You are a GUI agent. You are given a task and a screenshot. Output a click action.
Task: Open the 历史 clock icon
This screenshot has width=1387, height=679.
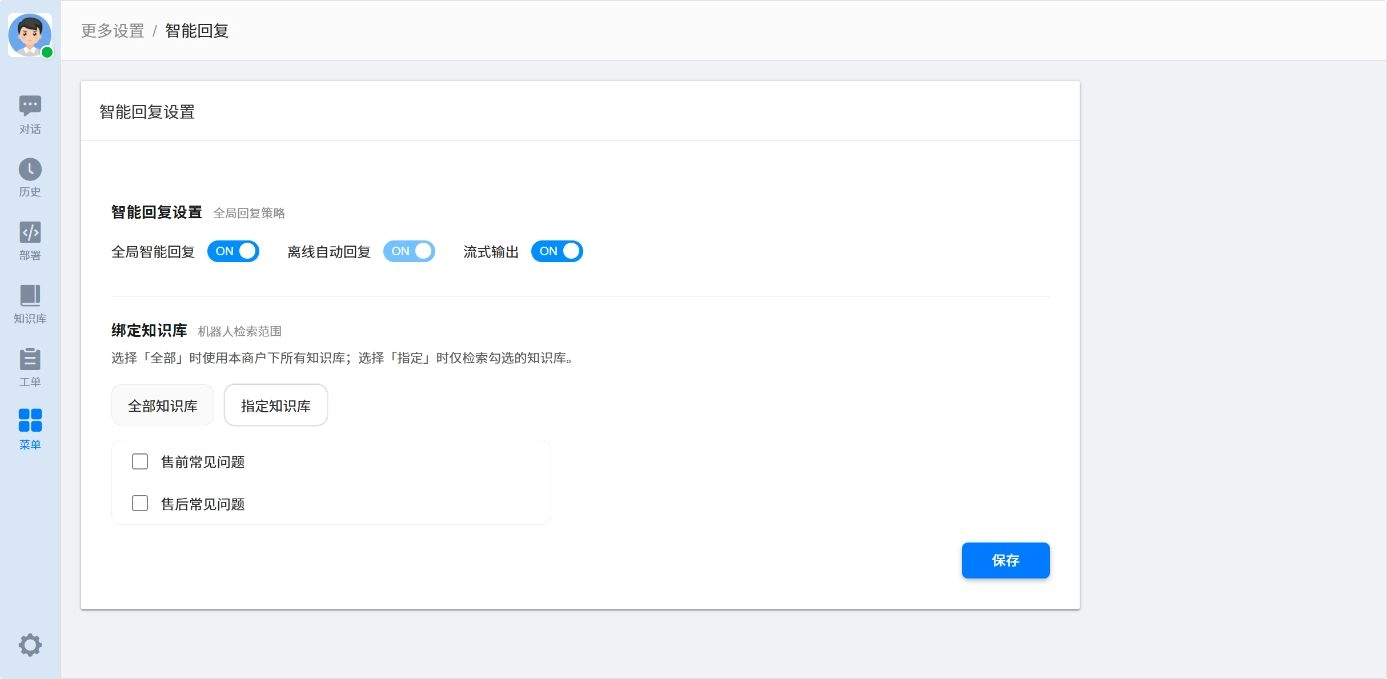pyautogui.click(x=30, y=169)
